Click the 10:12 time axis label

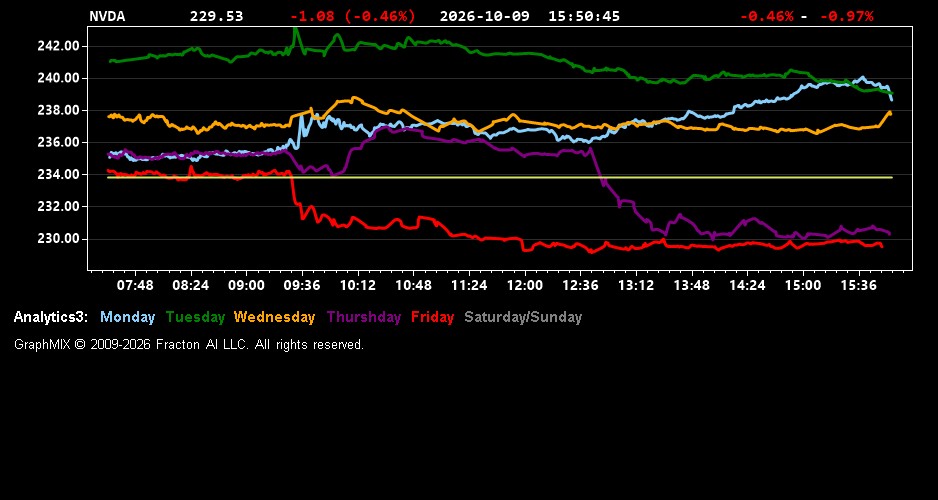click(358, 286)
